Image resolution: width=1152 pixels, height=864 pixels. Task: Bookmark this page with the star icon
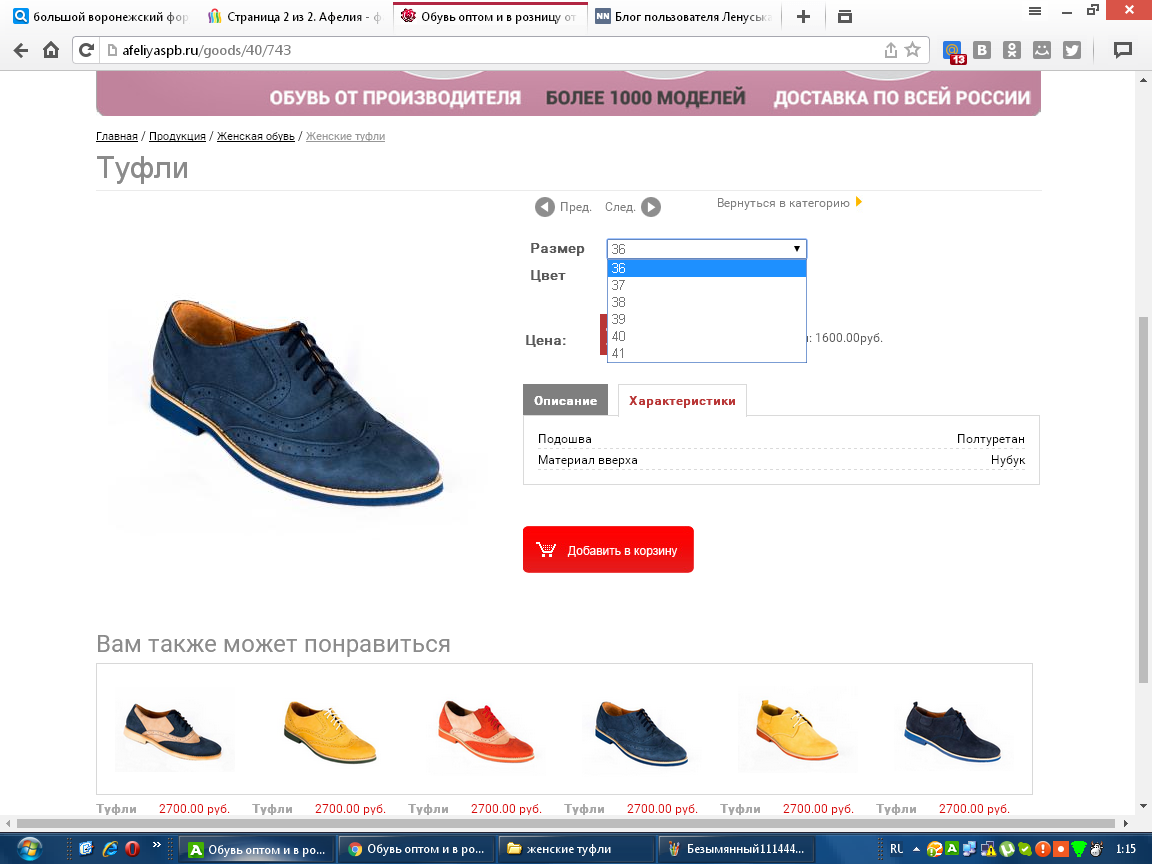coord(912,50)
